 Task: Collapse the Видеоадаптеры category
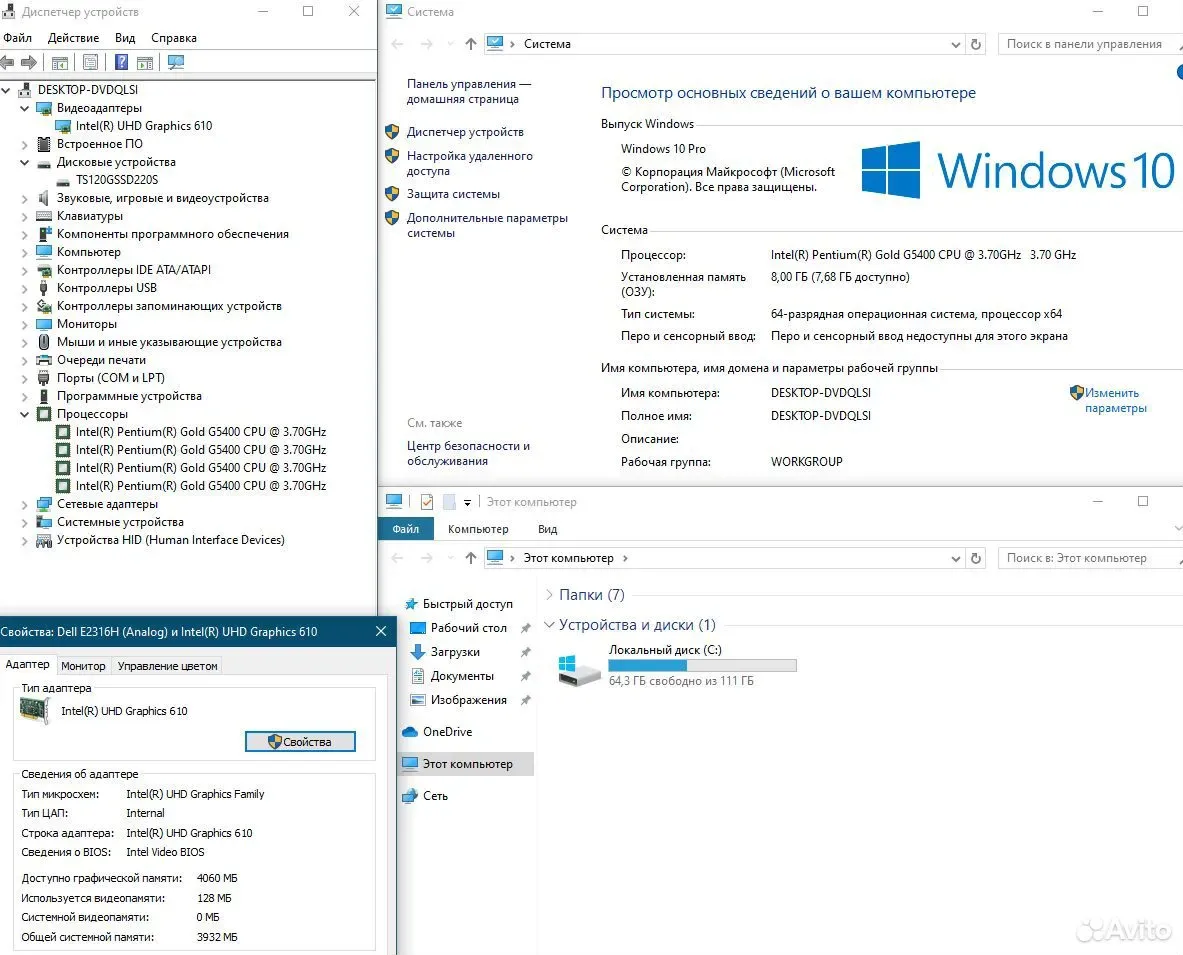pos(24,108)
